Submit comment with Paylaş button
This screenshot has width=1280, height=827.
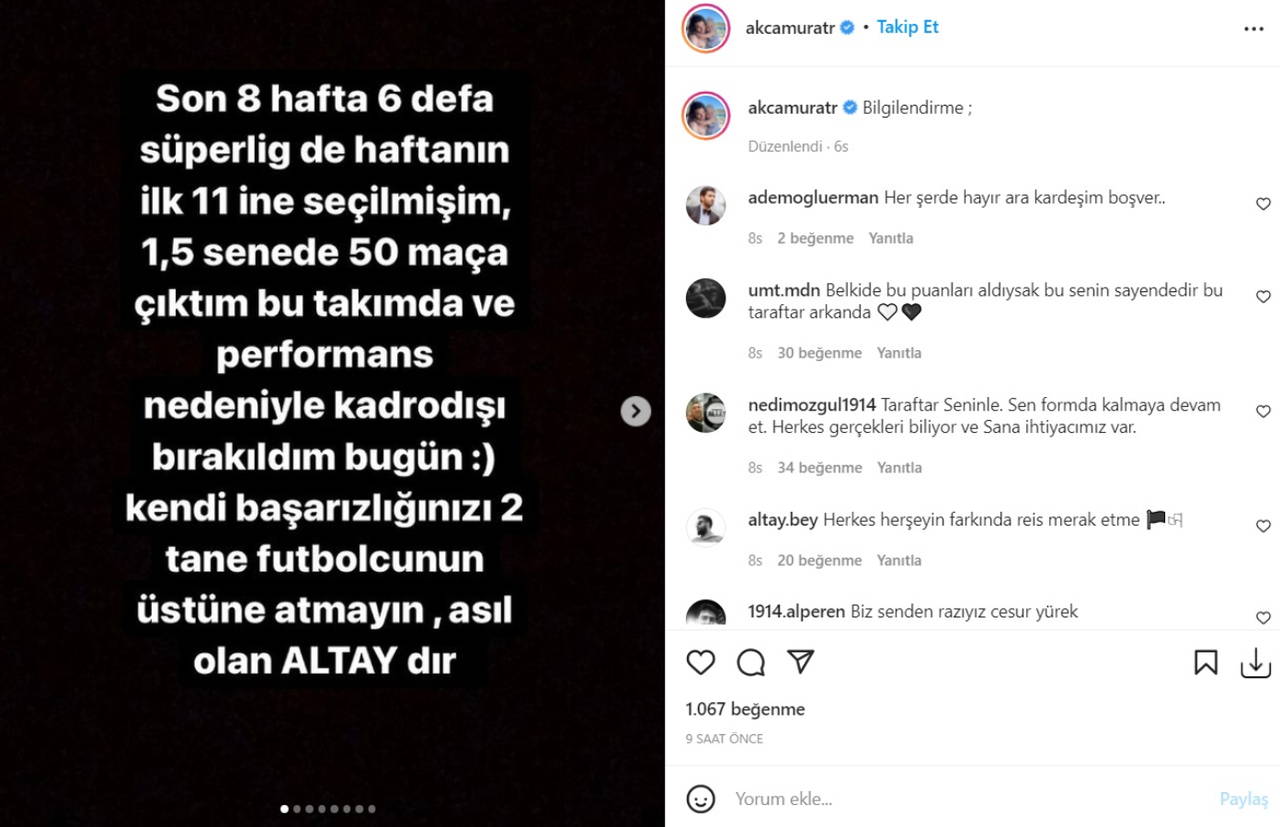click(1244, 799)
